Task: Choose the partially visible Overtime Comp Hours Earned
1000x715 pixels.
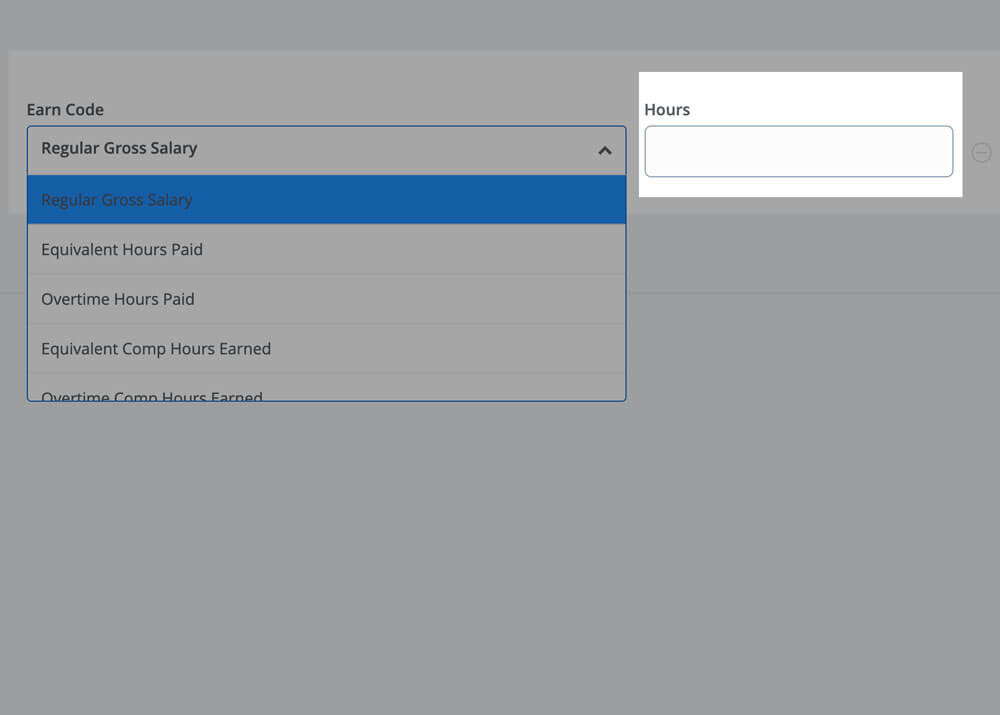Action: pyautogui.click(x=152, y=394)
